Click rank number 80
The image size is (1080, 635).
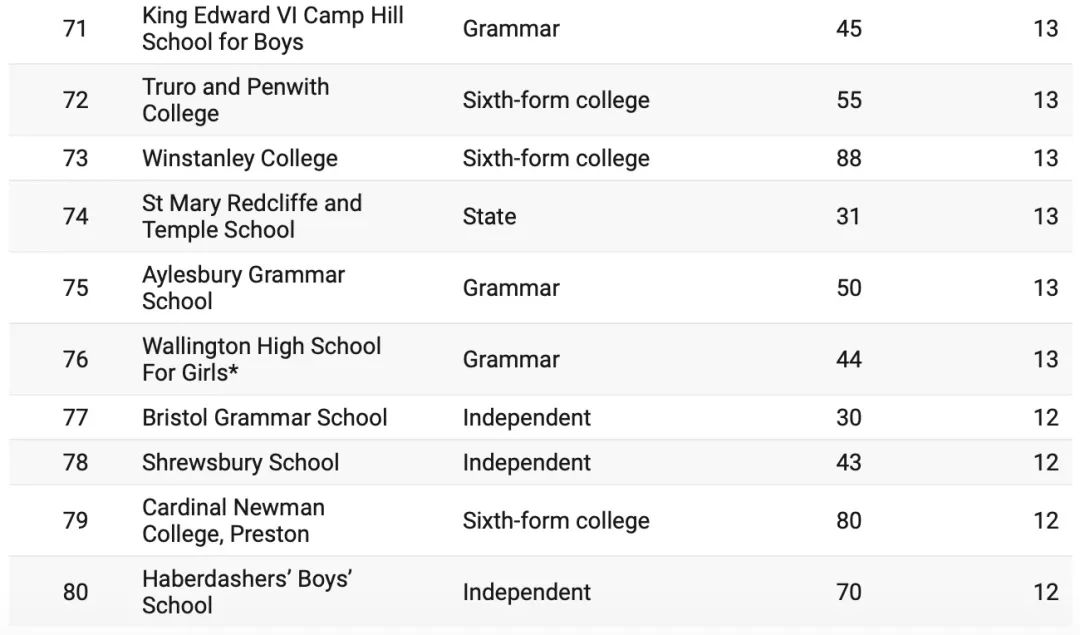75,592
